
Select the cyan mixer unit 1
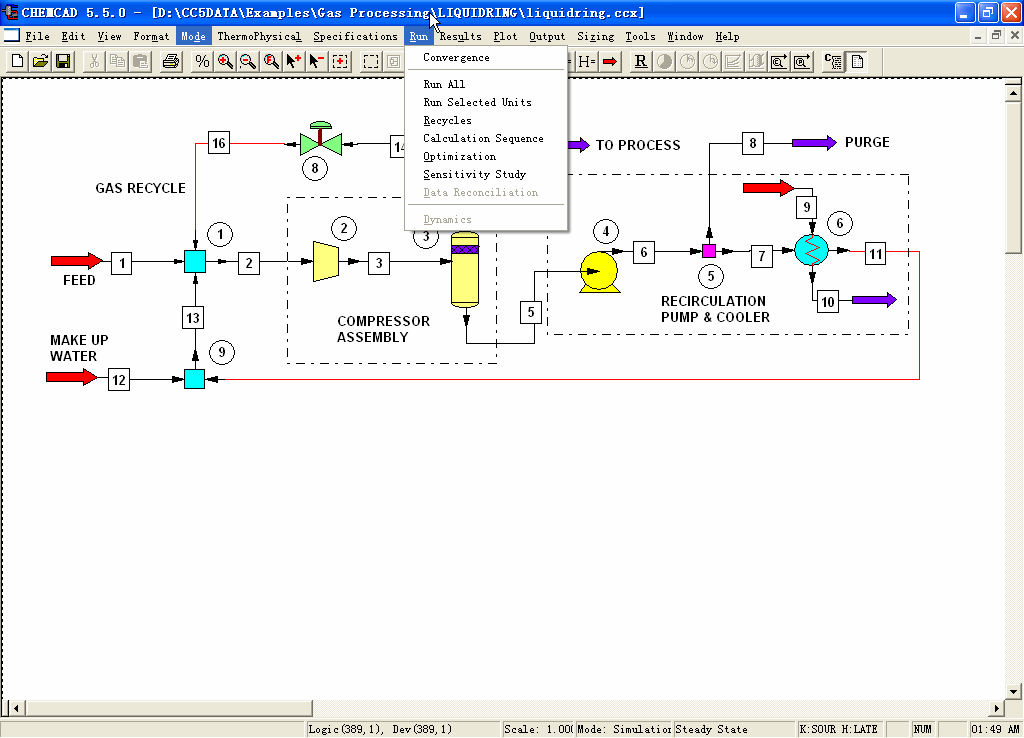[195, 261]
